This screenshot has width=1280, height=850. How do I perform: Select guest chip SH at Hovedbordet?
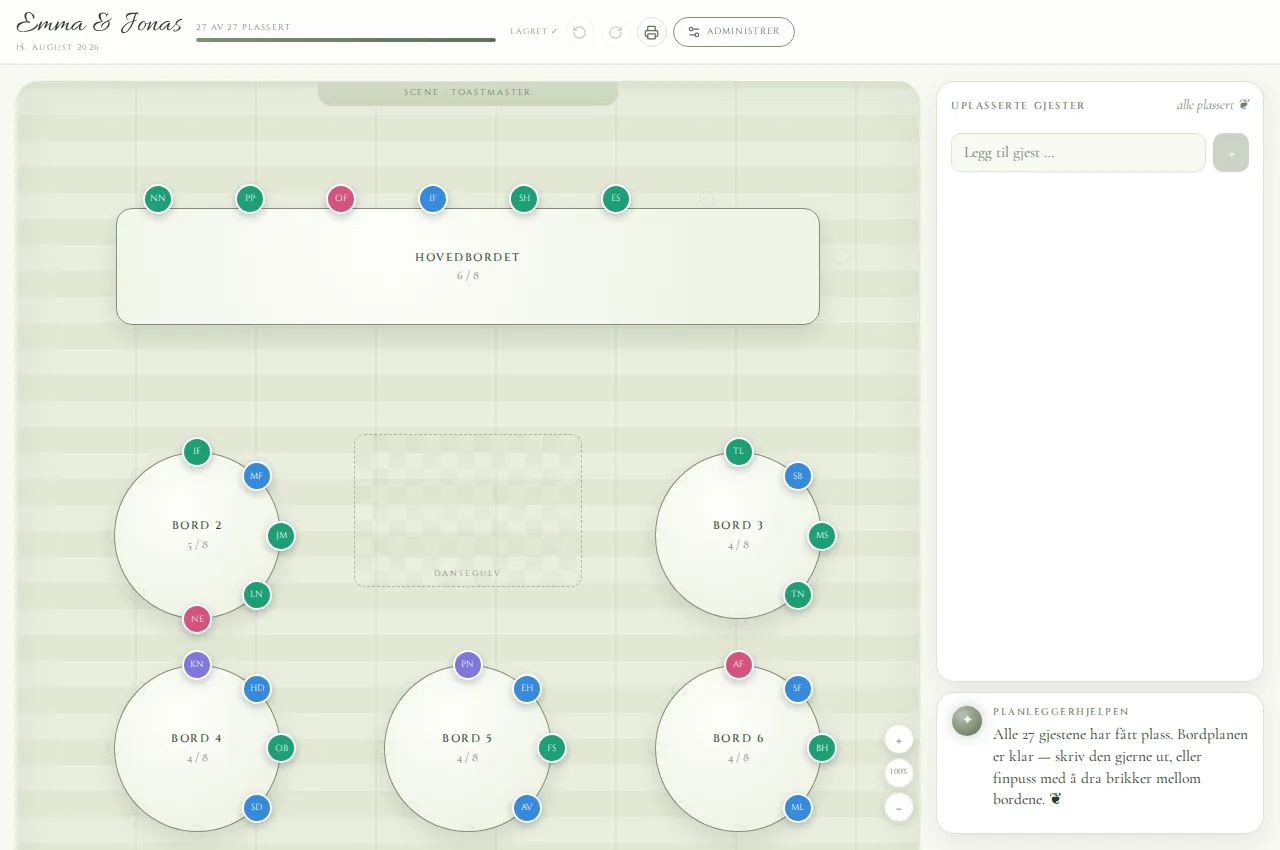click(524, 199)
